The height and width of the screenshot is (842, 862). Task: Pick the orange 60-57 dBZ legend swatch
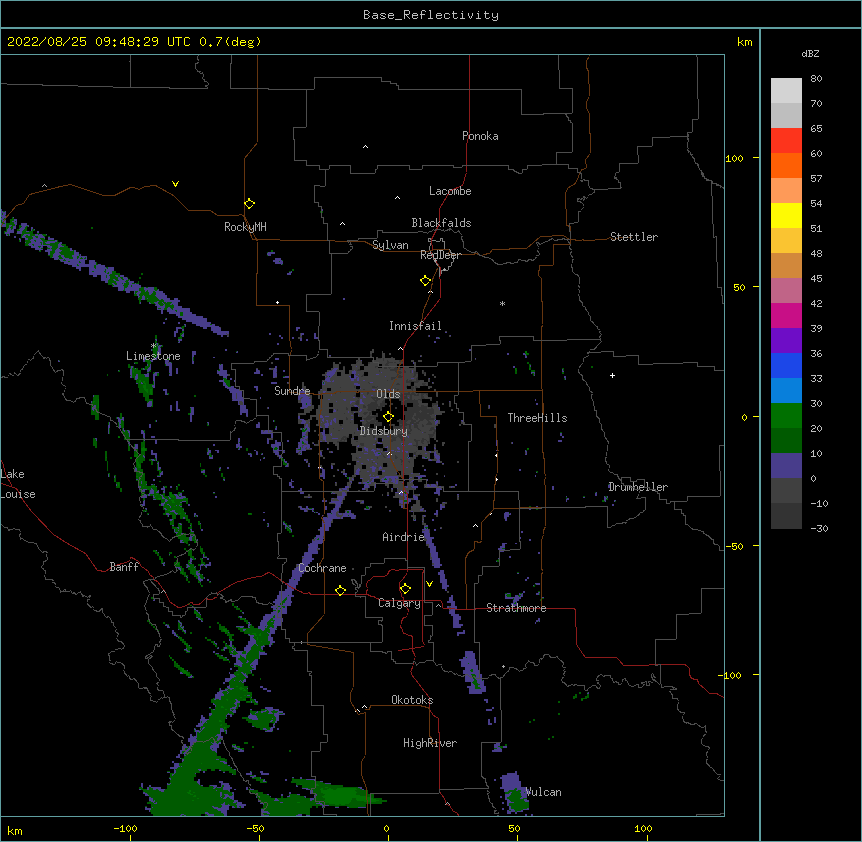786,165
